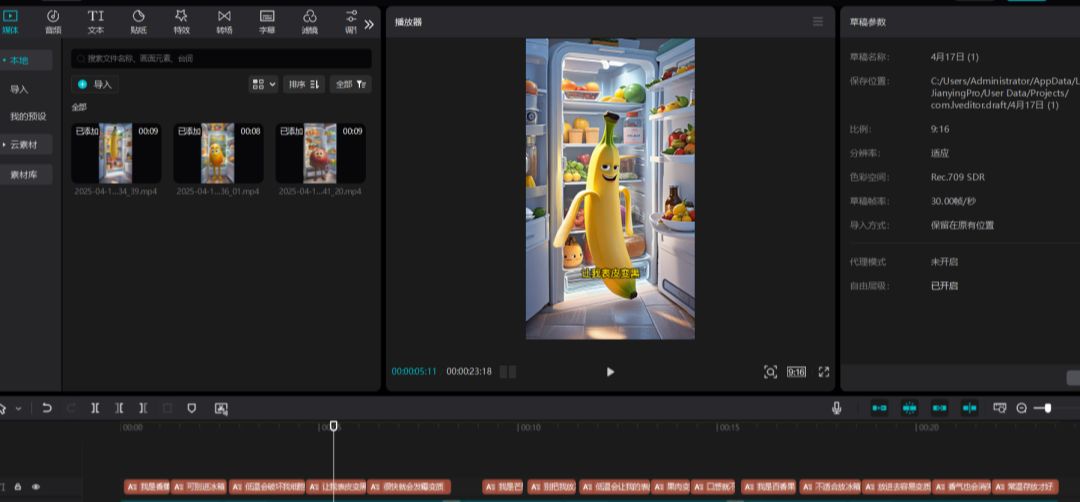
Task: Expand the grid view mode dropdown
Action: click(x=263, y=85)
